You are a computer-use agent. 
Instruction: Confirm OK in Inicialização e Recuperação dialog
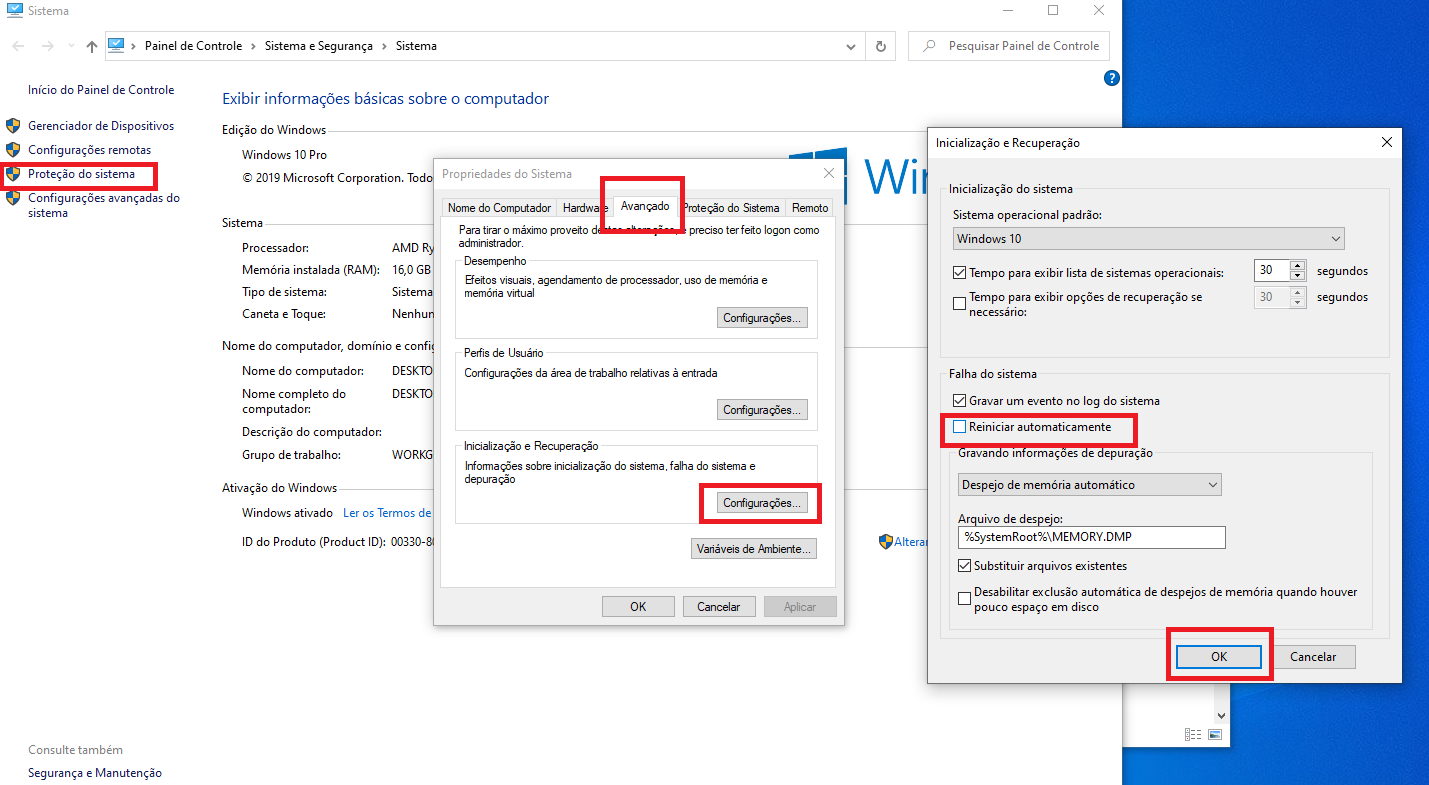tap(1219, 657)
